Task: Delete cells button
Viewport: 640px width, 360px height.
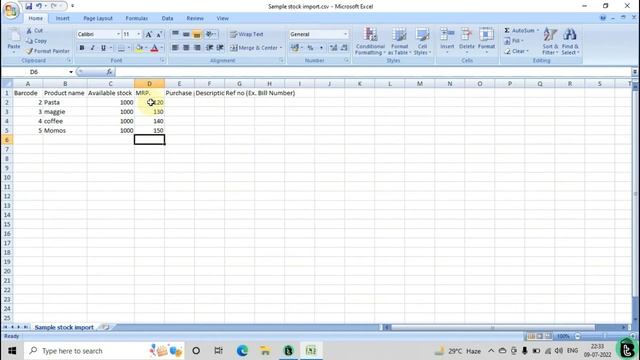Action: pyautogui.click(x=467, y=40)
